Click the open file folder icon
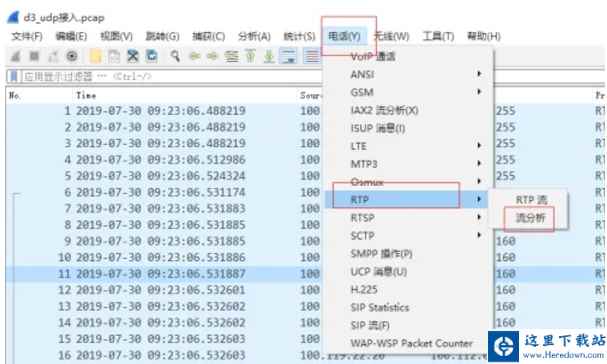This screenshot has height=364, width=607. tap(96, 57)
